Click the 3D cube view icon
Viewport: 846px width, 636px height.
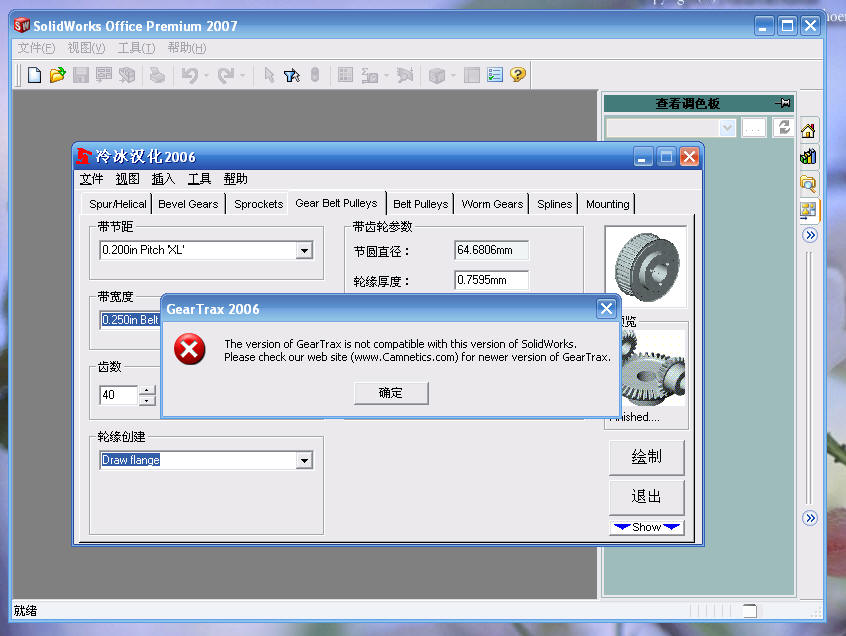point(436,75)
